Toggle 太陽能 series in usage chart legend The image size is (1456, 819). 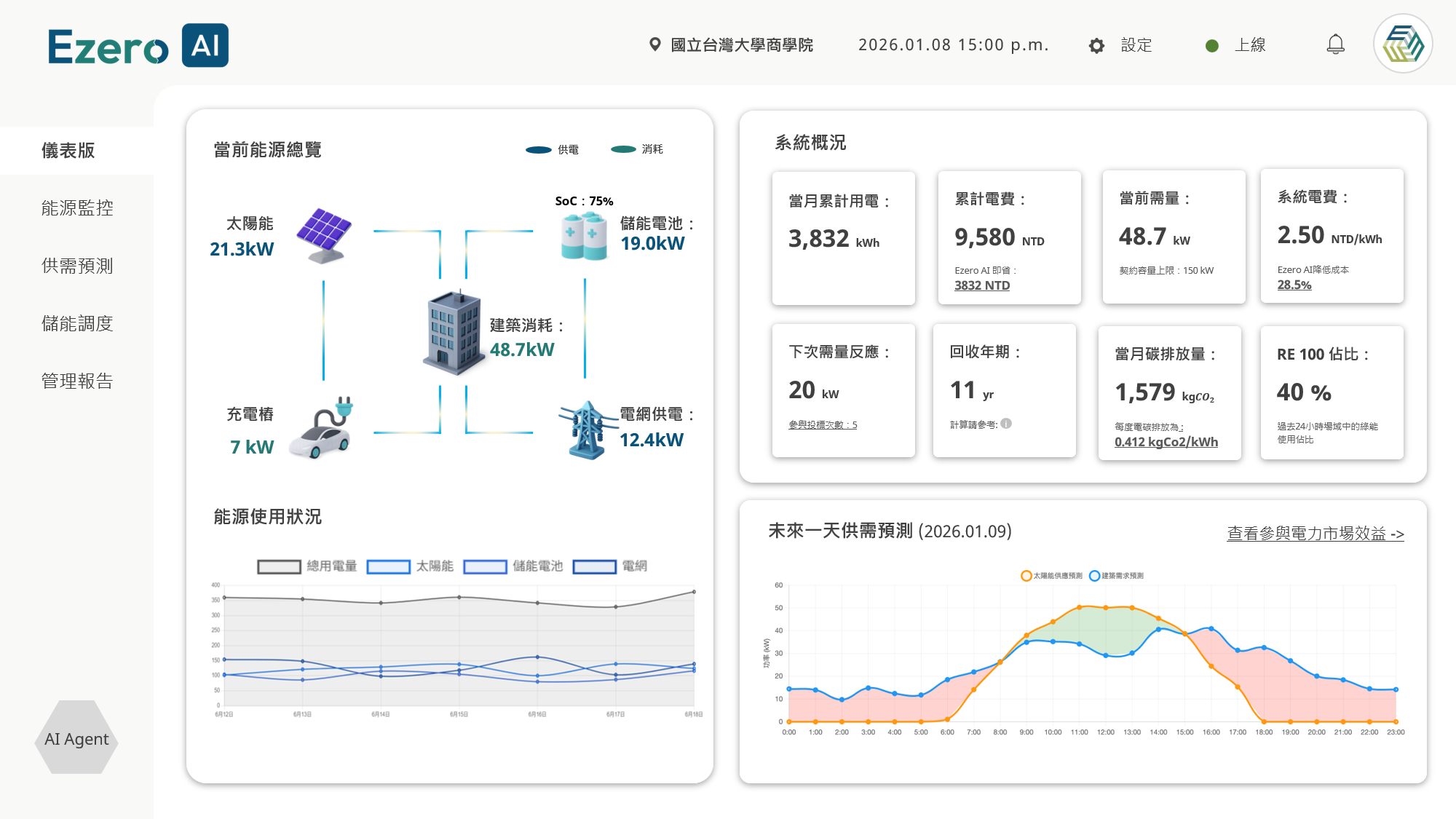(x=389, y=566)
